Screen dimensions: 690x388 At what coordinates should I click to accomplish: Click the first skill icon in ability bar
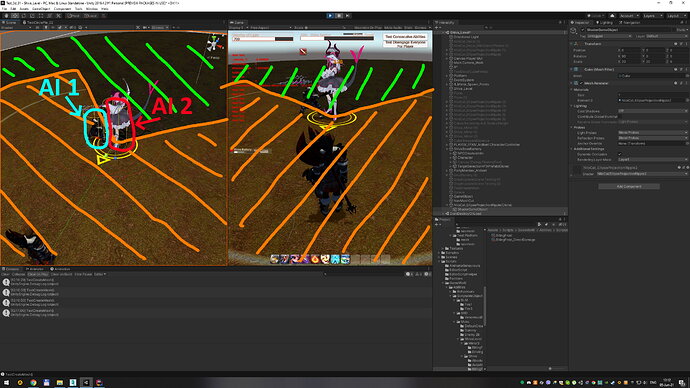[275, 259]
